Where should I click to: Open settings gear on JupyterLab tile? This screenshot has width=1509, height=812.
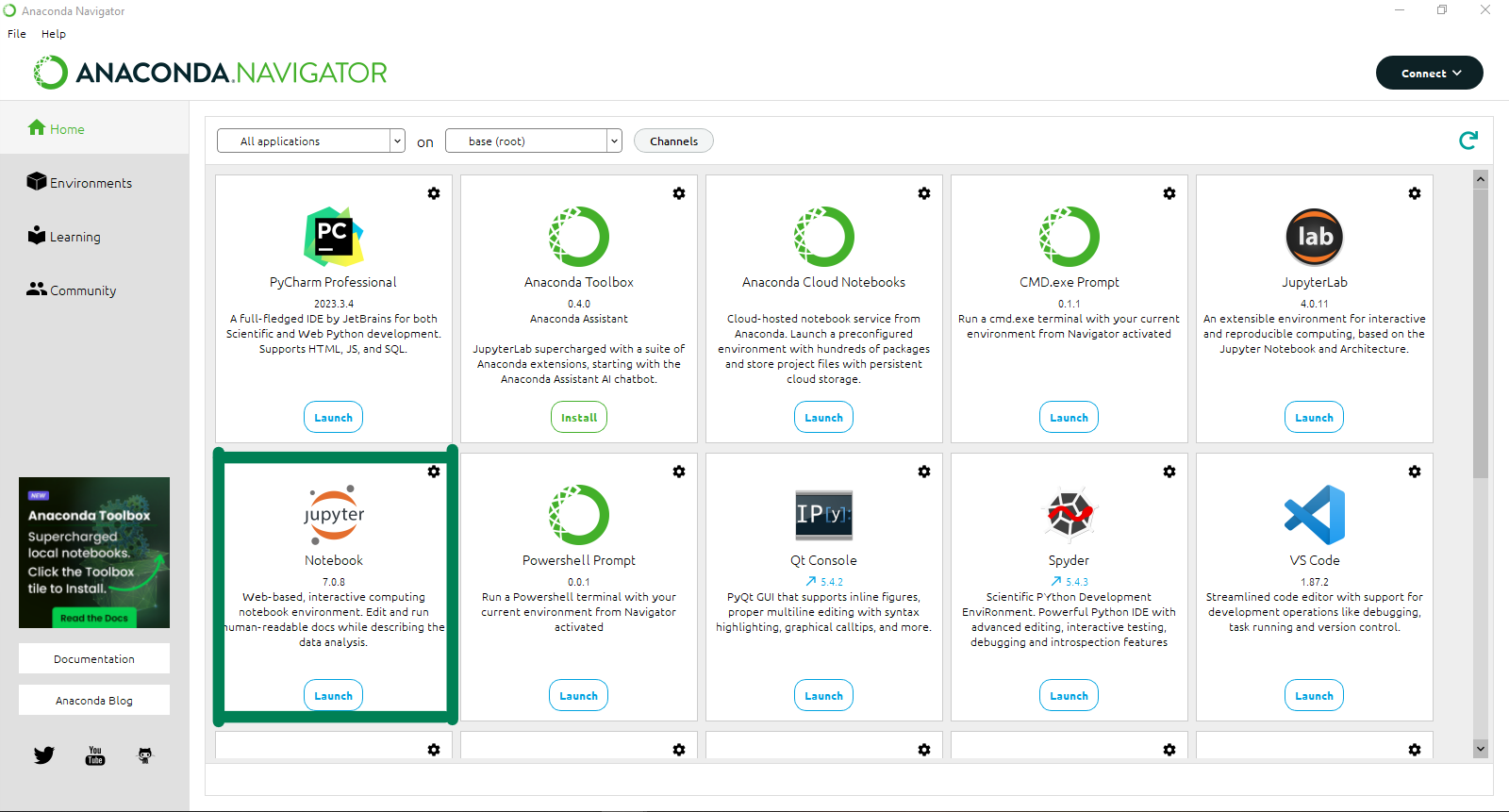coord(1415,193)
